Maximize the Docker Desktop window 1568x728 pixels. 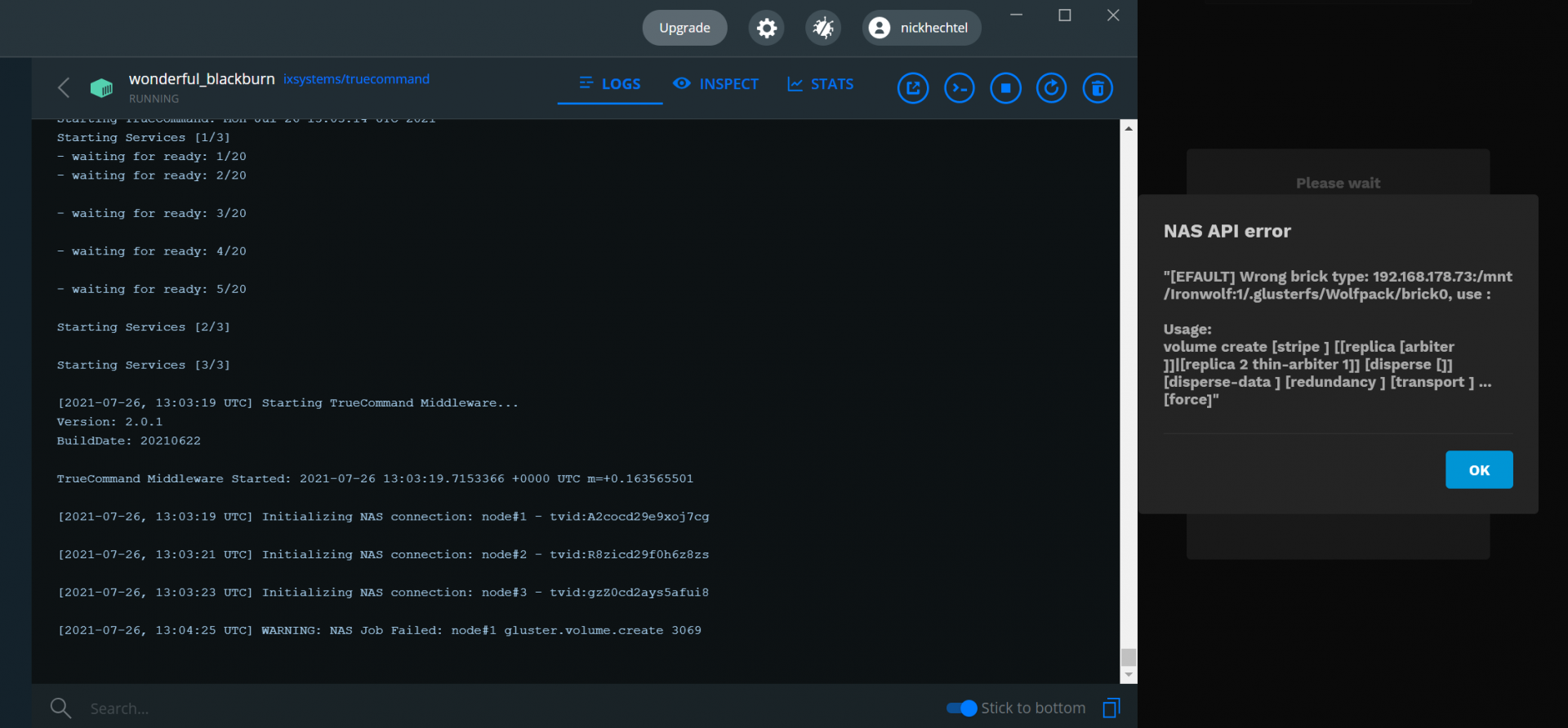(x=1065, y=15)
